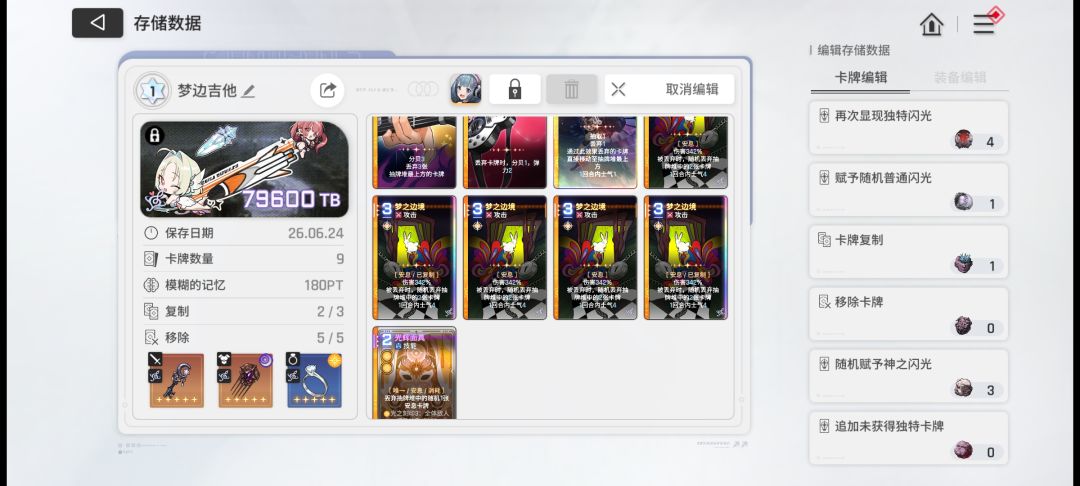The image size is (1080, 486).
Task: Select the weapon staff equipment slot
Action: pos(176,380)
